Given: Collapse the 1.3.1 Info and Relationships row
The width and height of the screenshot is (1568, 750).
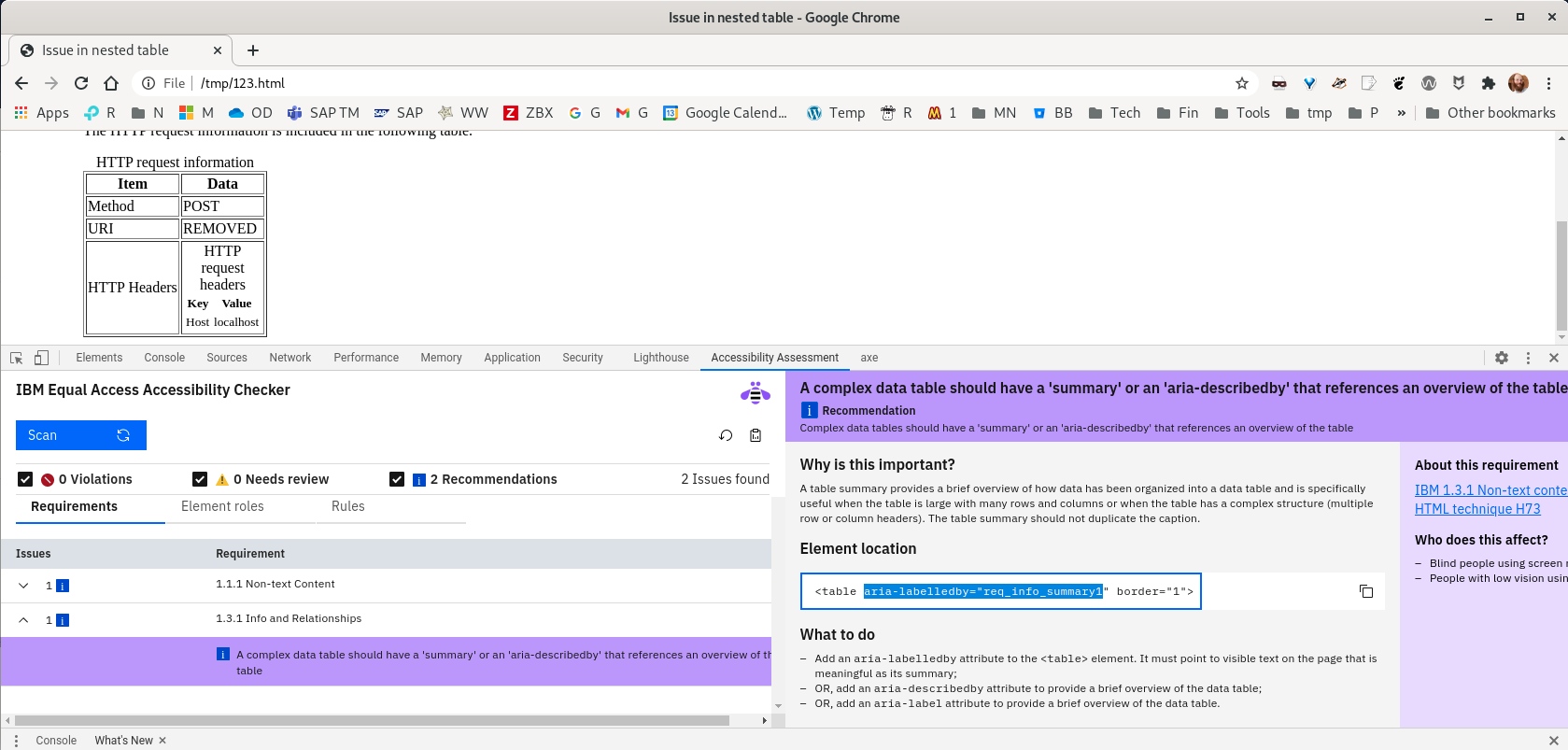Looking at the screenshot, I should [23, 620].
